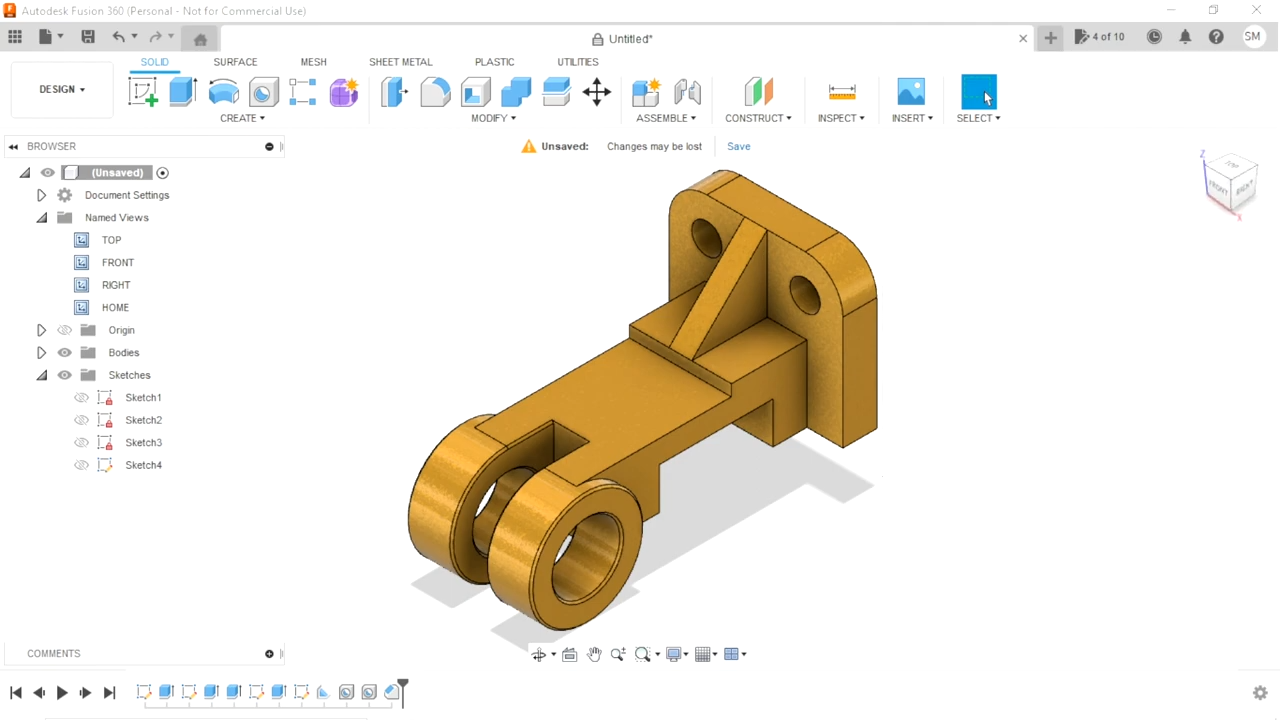This screenshot has width=1280, height=720.
Task: Open the DESIGN workspace dropdown
Action: pos(62,89)
